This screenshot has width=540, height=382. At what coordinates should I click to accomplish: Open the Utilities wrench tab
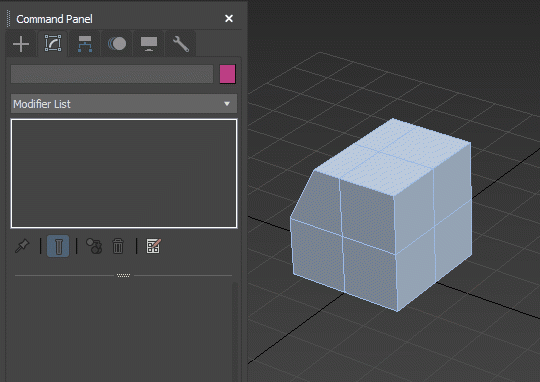[x=181, y=44]
